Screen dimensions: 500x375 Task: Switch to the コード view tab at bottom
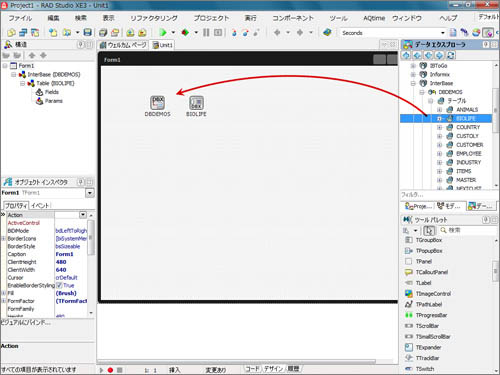click(252, 369)
